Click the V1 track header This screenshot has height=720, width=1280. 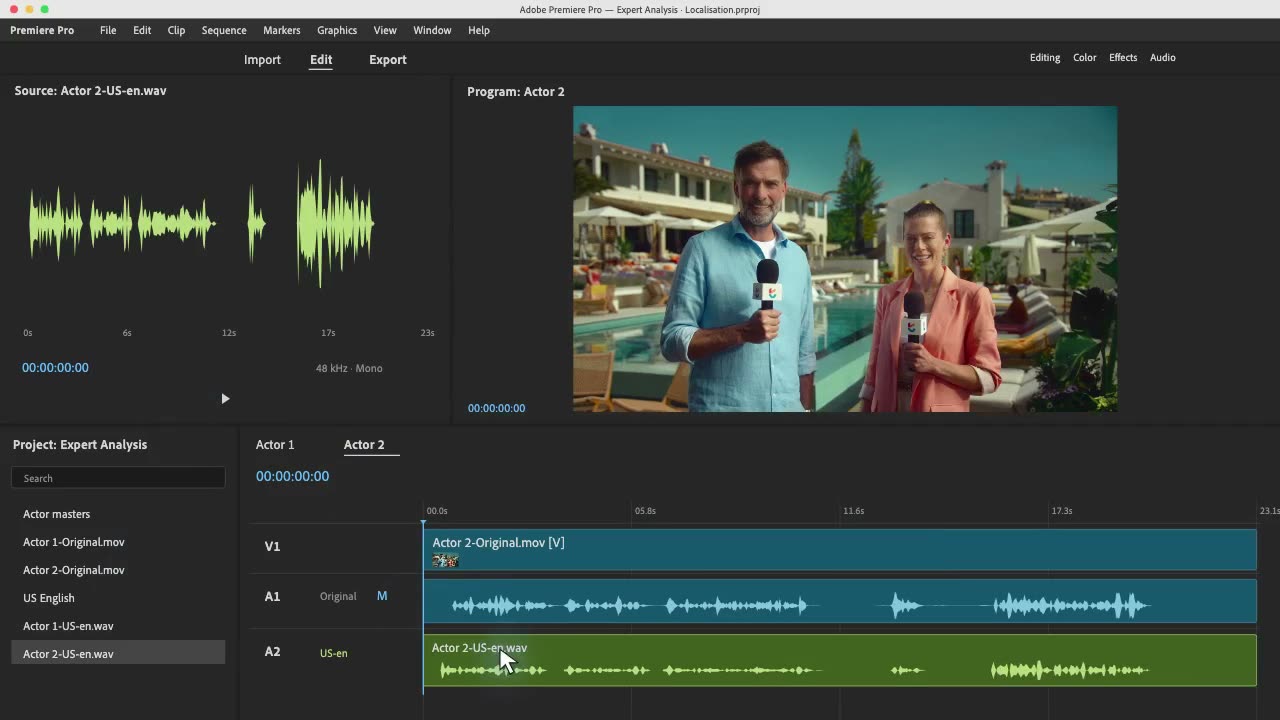[272, 547]
